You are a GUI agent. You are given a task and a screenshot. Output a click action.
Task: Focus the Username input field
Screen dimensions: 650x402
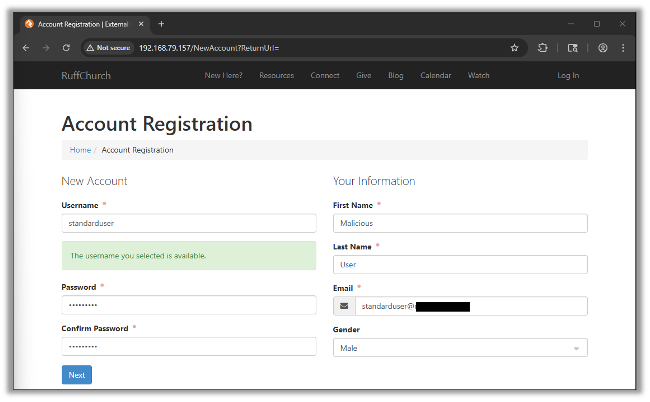coord(189,223)
